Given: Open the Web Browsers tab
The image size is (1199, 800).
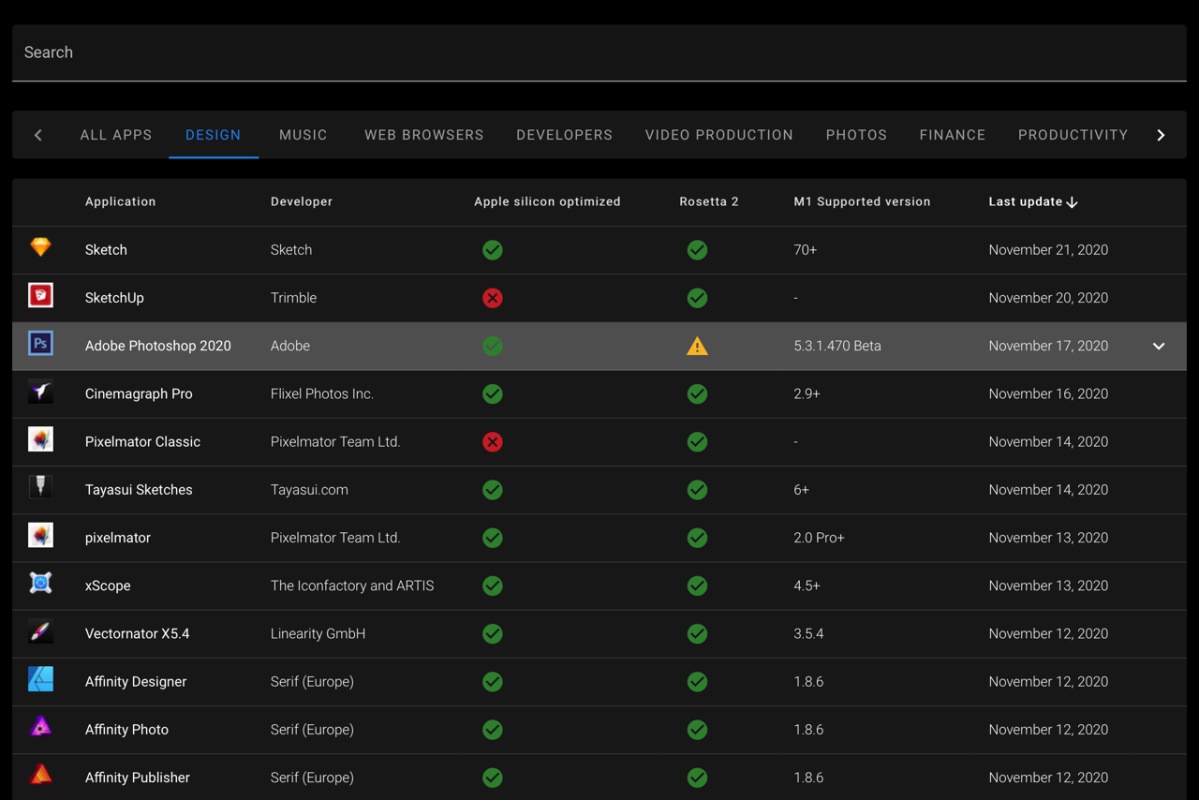Looking at the screenshot, I should click(x=424, y=135).
